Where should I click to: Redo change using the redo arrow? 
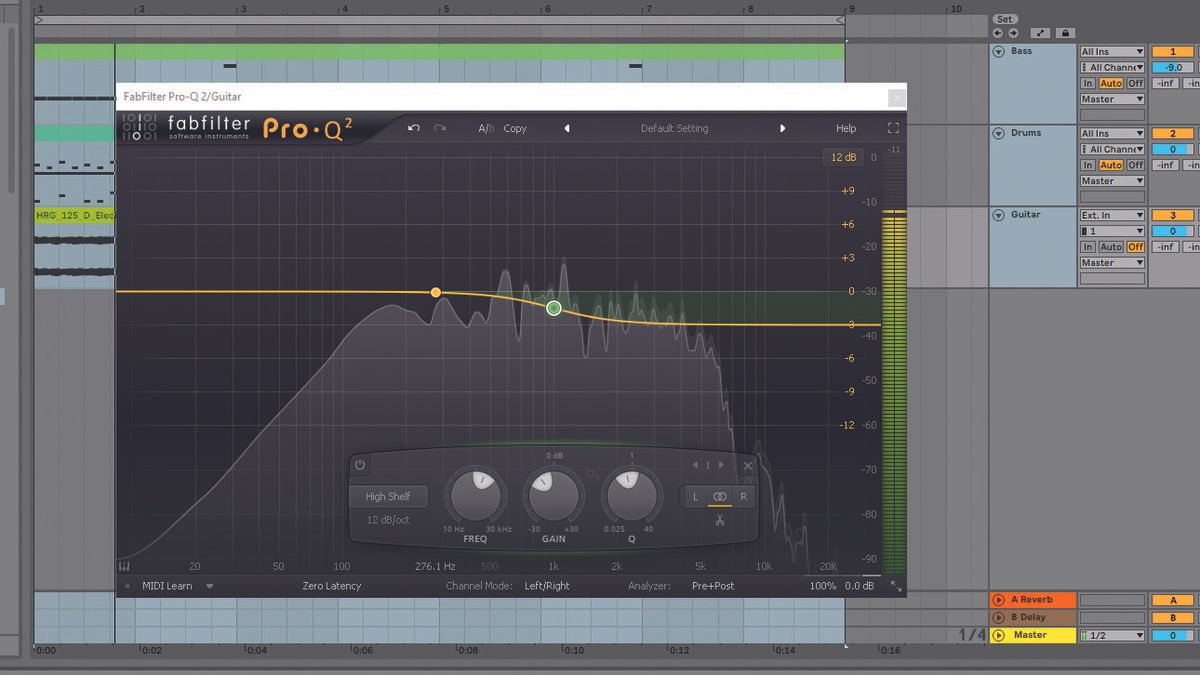coord(438,128)
